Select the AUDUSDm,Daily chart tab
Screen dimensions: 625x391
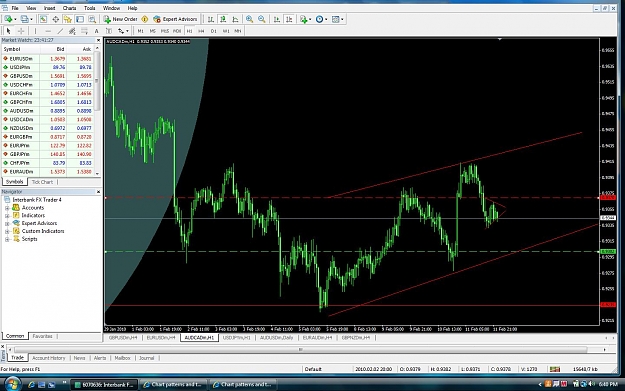click(277, 338)
